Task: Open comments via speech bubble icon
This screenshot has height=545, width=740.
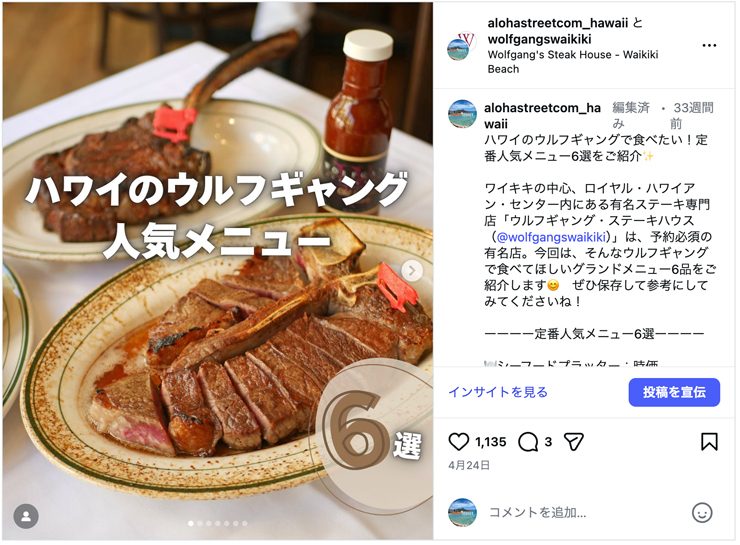Action: click(528, 442)
